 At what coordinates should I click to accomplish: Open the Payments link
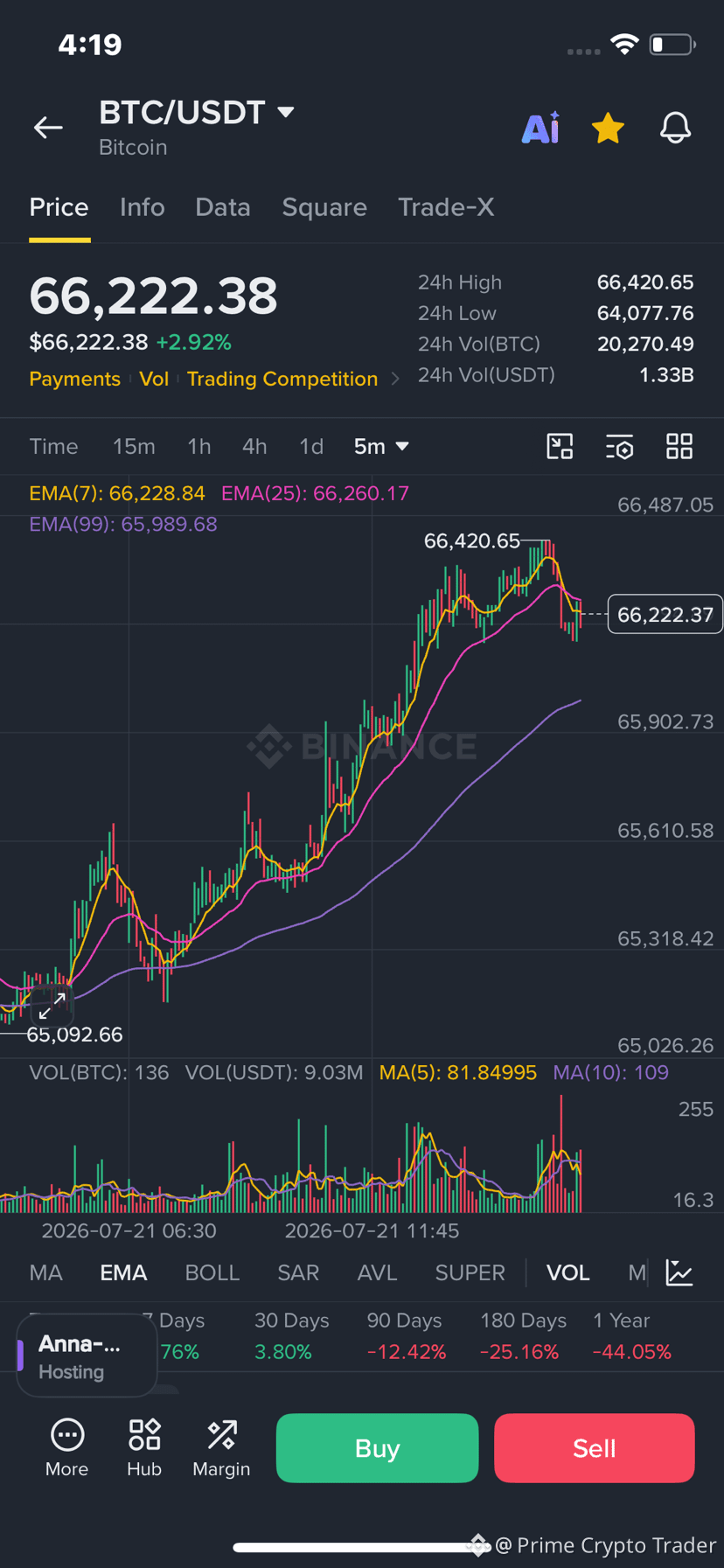pos(74,379)
